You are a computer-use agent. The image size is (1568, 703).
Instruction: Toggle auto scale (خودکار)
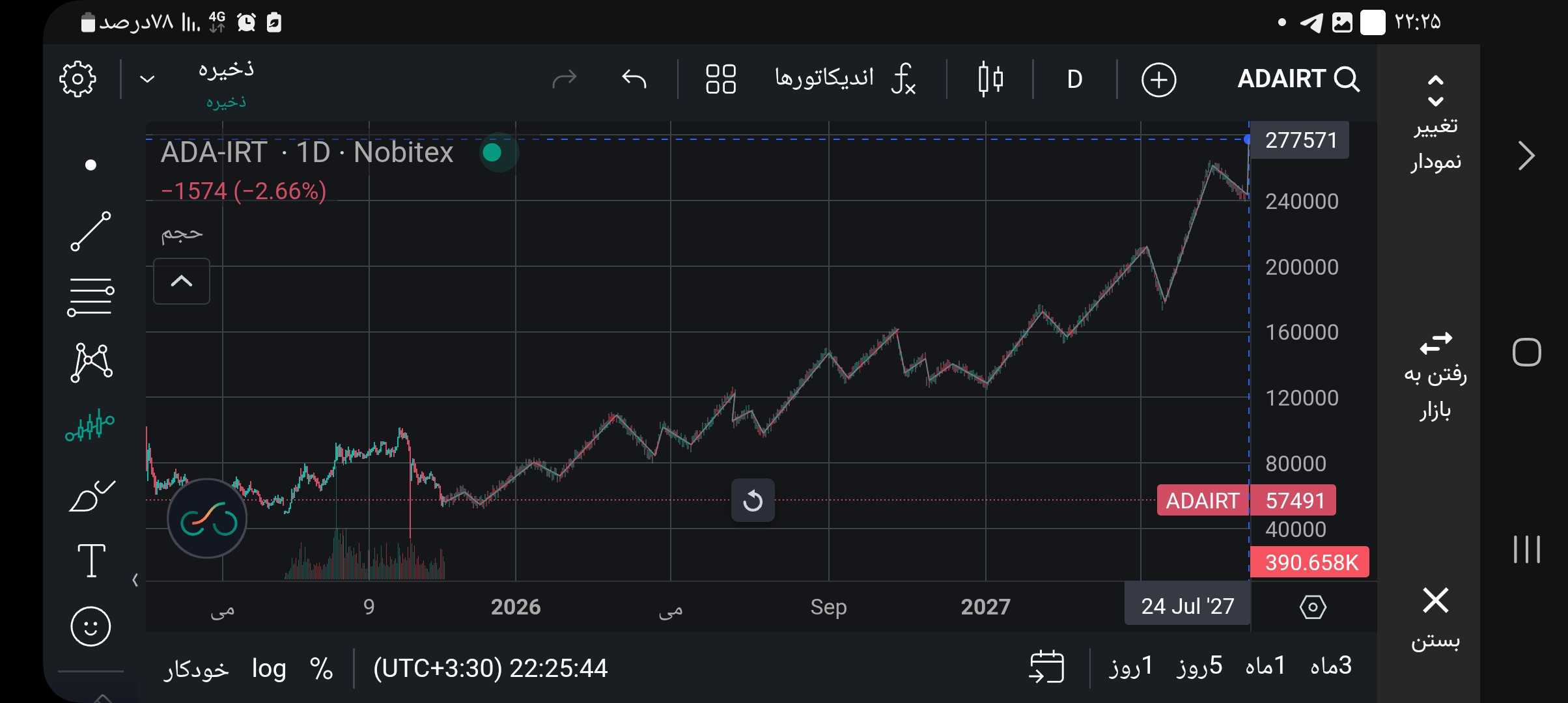click(196, 669)
